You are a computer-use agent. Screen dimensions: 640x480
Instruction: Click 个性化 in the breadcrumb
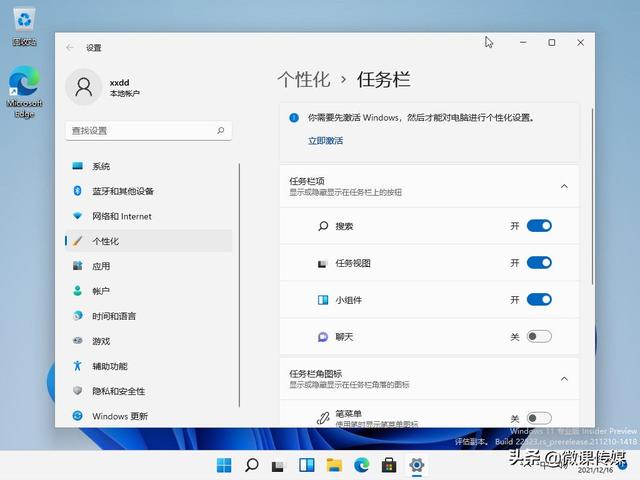(304, 79)
